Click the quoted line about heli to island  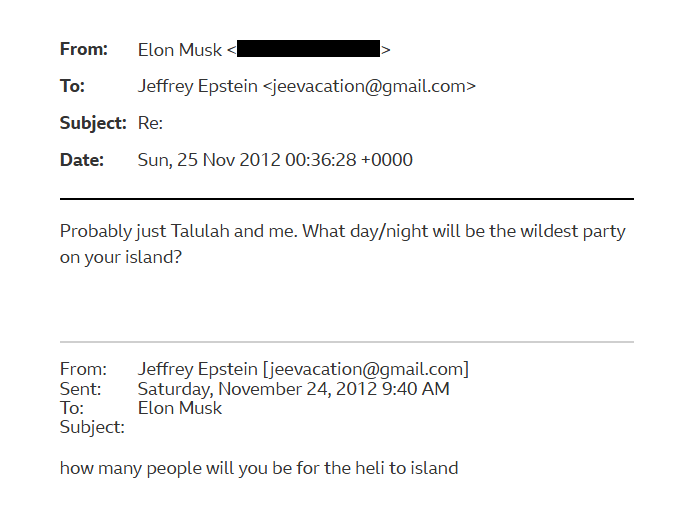pyautogui.click(x=258, y=467)
